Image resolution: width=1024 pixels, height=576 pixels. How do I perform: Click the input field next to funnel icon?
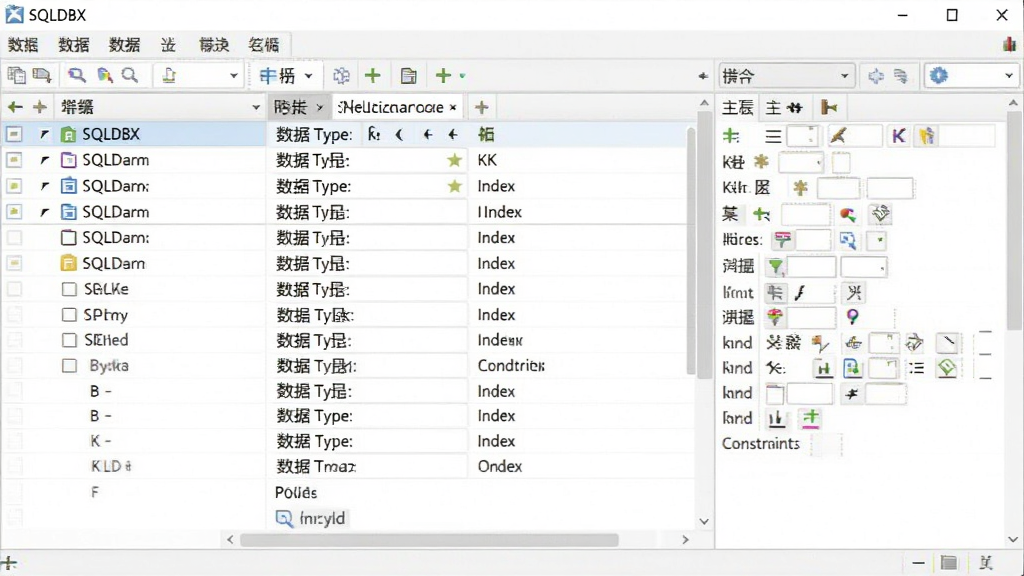(811, 266)
